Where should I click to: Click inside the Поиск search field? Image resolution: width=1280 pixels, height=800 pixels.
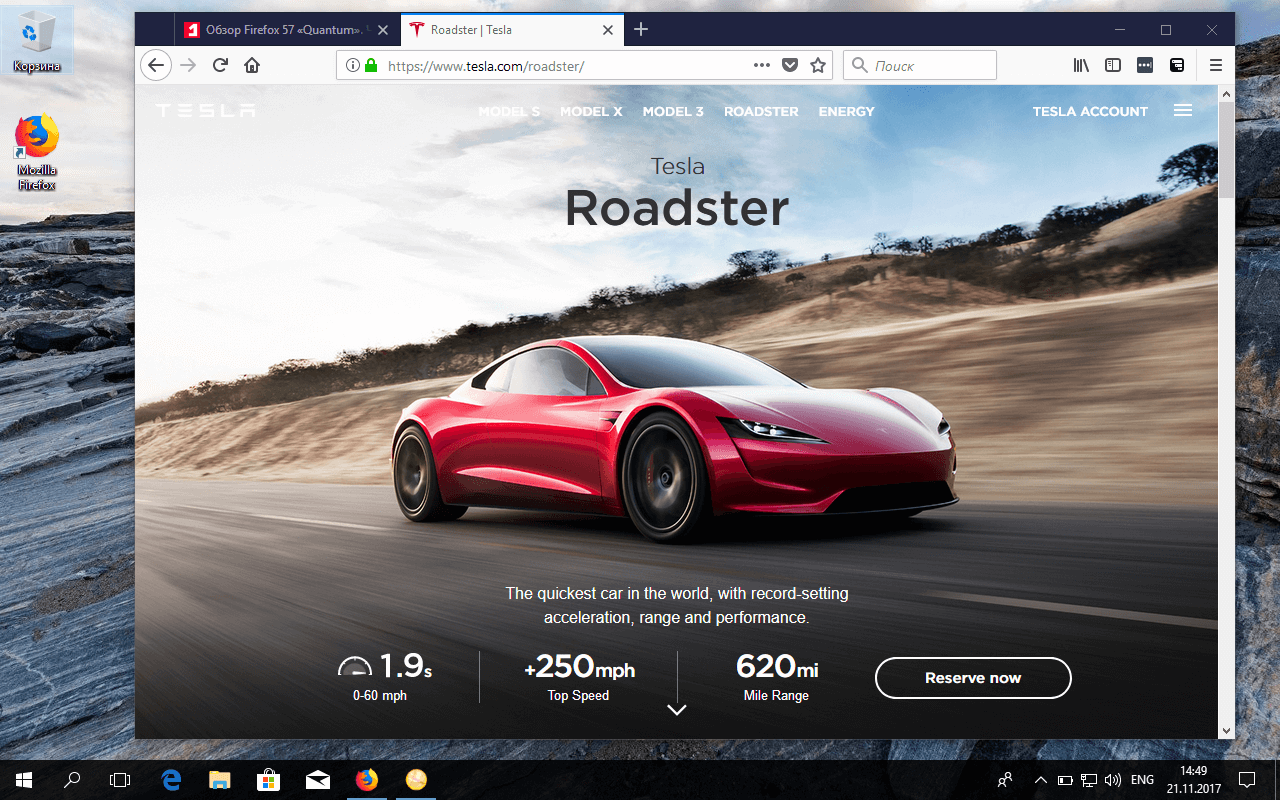(x=920, y=64)
